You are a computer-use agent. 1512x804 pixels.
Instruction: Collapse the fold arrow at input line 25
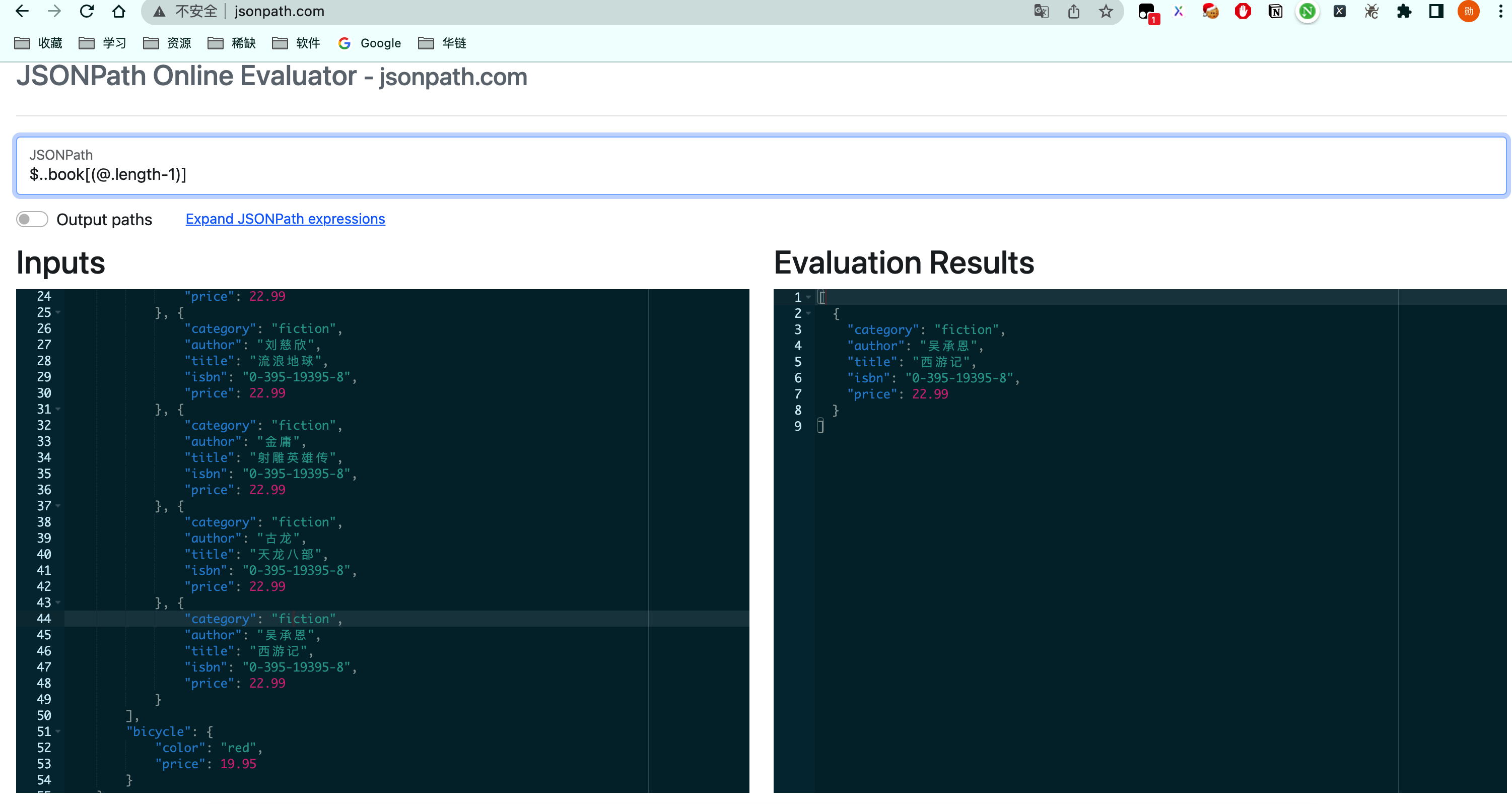pyautogui.click(x=58, y=312)
